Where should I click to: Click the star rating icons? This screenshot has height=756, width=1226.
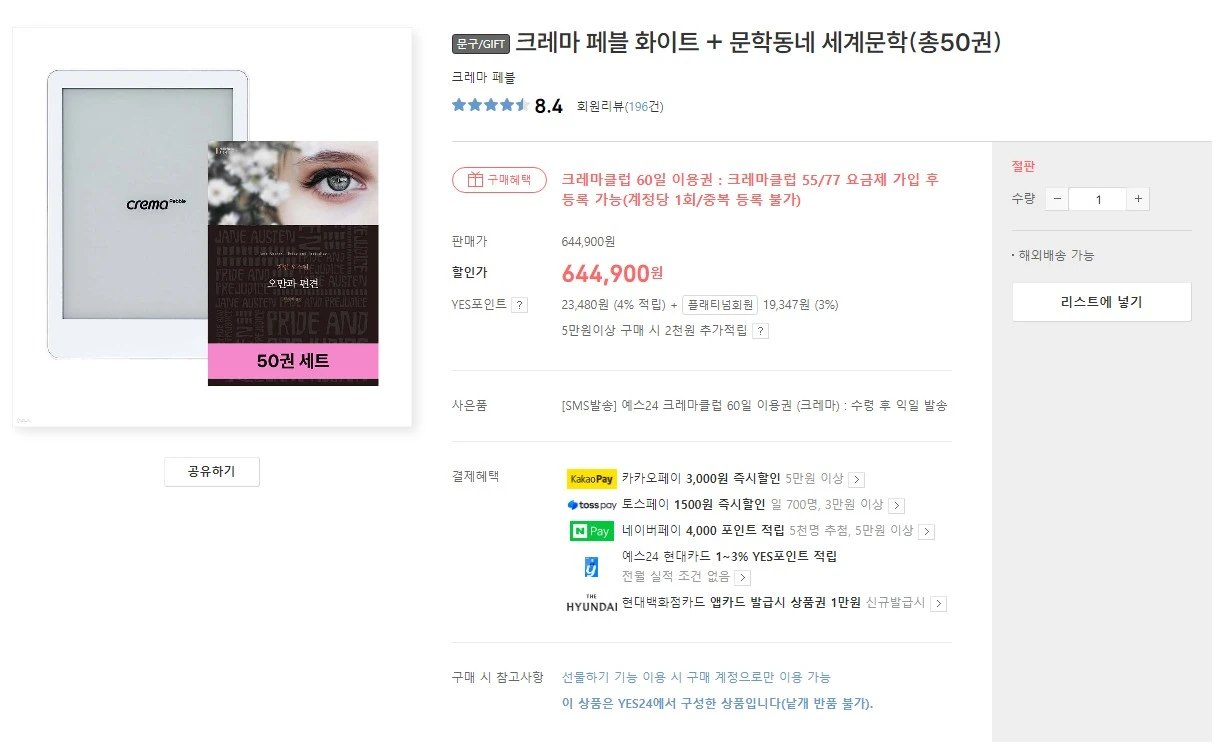[490, 105]
